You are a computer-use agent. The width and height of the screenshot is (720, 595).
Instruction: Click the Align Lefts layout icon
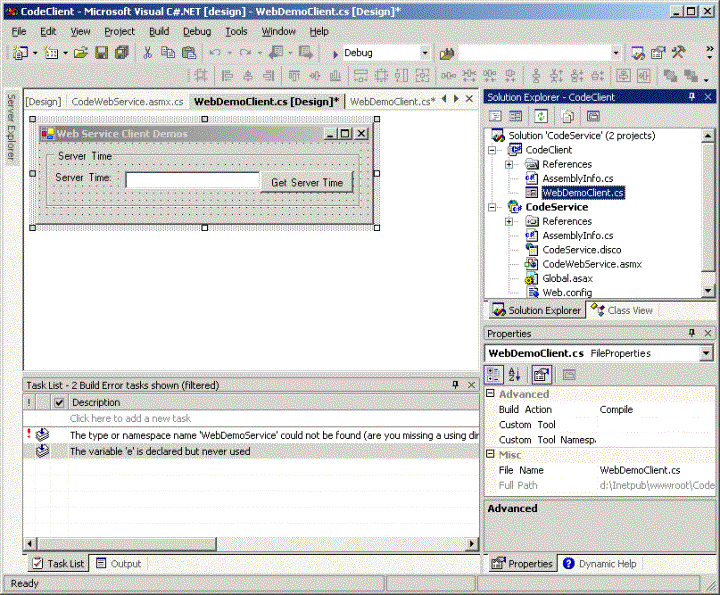pyautogui.click(x=227, y=75)
